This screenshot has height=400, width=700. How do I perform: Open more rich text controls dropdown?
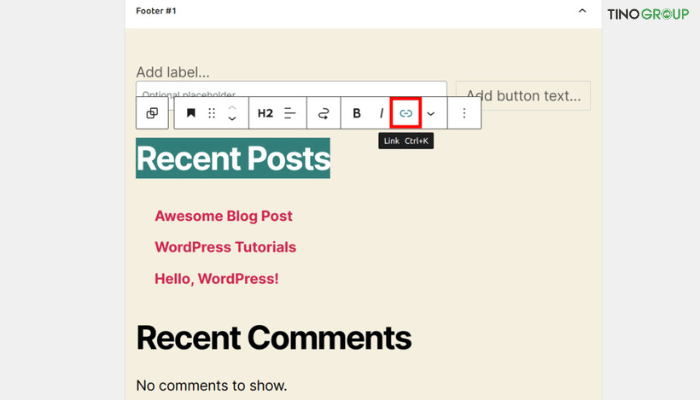431,114
